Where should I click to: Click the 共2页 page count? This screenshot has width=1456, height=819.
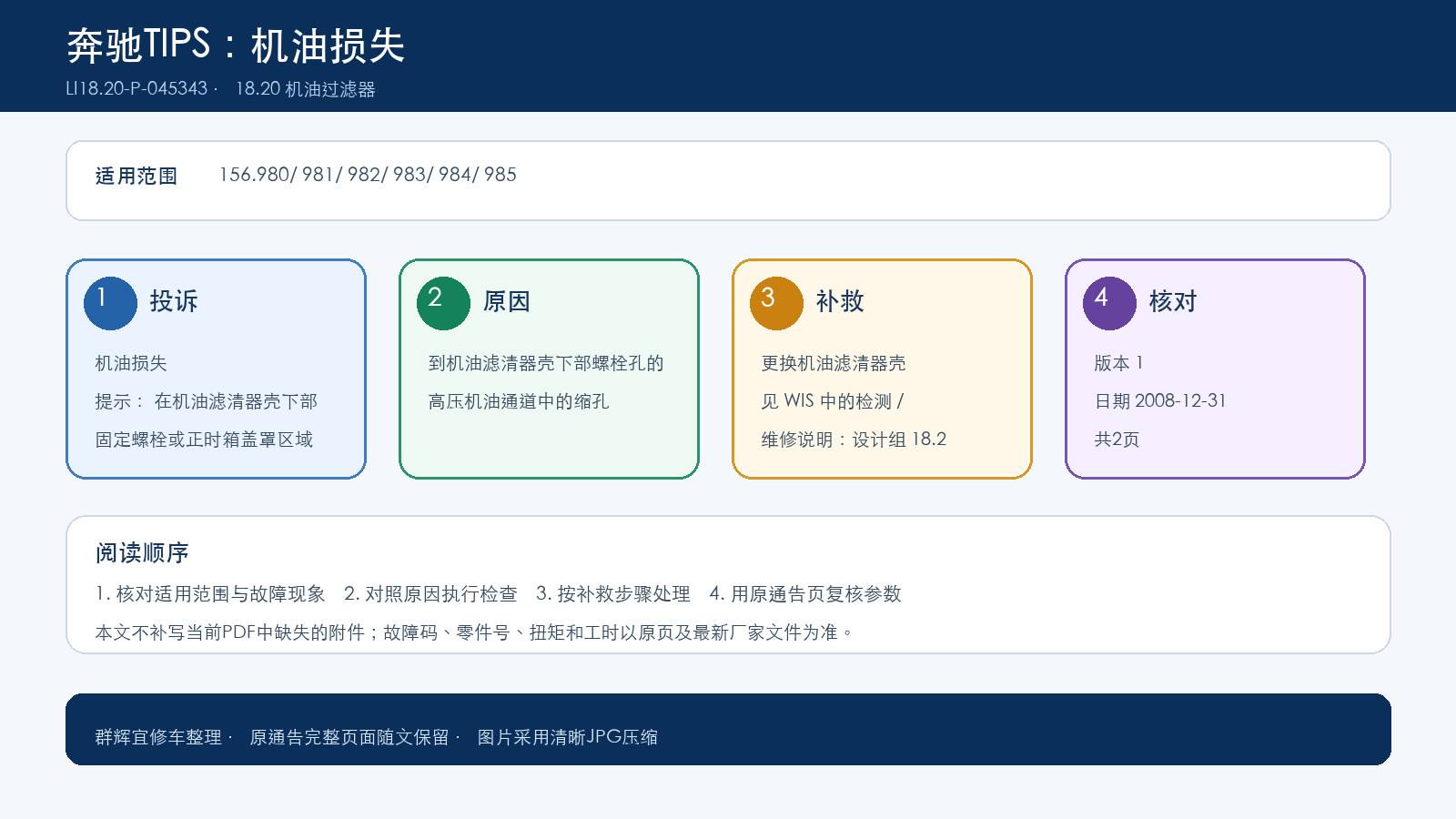coord(1117,440)
